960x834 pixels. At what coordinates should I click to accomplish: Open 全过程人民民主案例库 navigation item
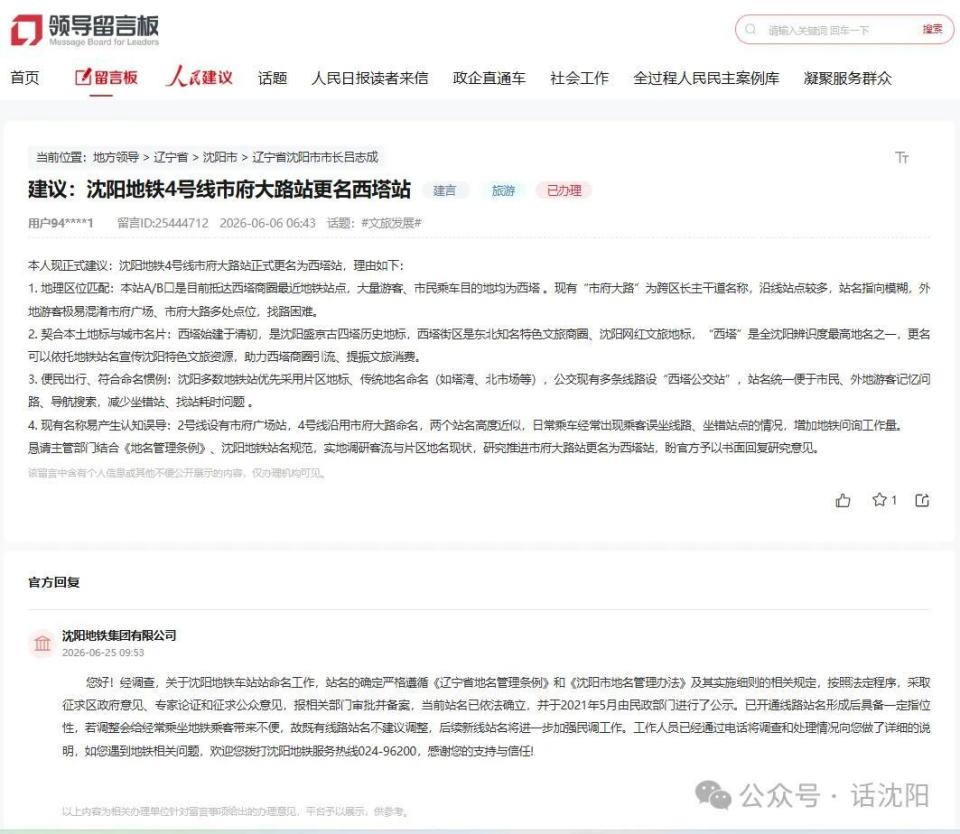coord(706,78)
